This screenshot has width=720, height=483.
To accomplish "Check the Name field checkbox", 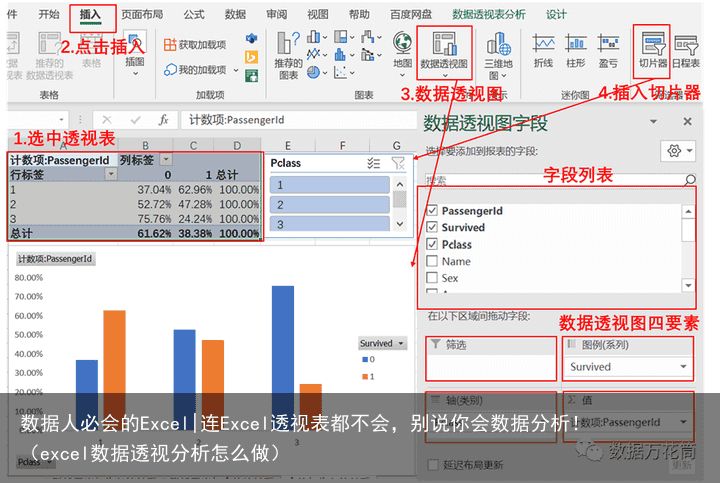I will pyautogui.click(x=432, y=261).
